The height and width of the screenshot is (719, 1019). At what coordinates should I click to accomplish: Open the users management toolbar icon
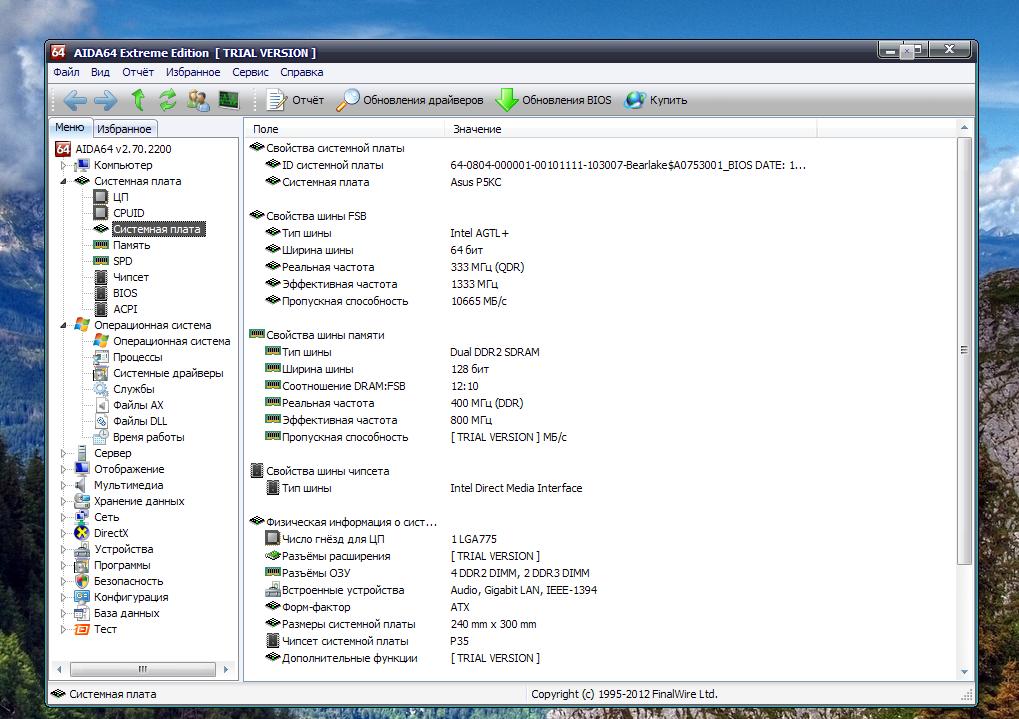198,100
